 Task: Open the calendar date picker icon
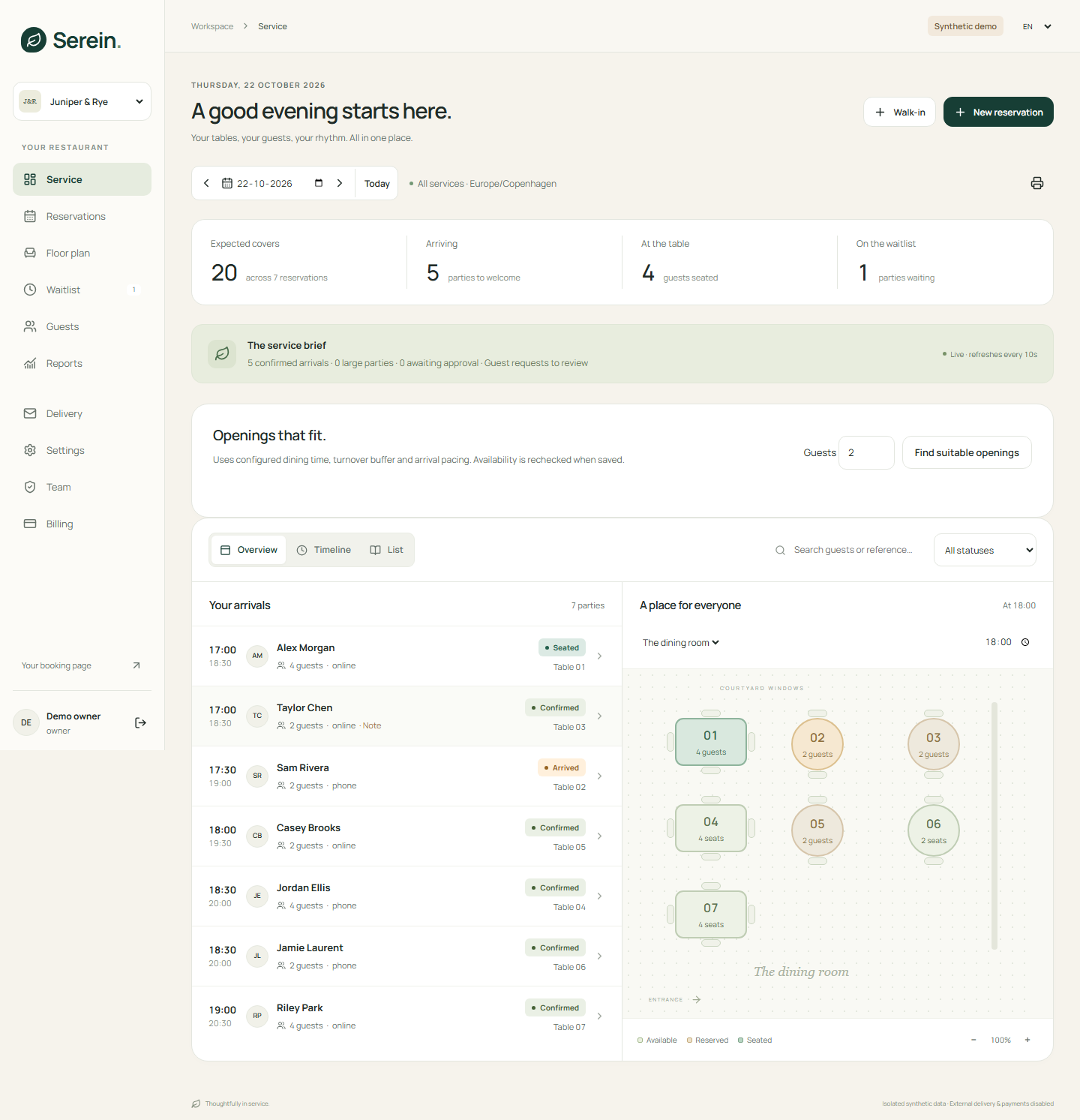(319, 183)
